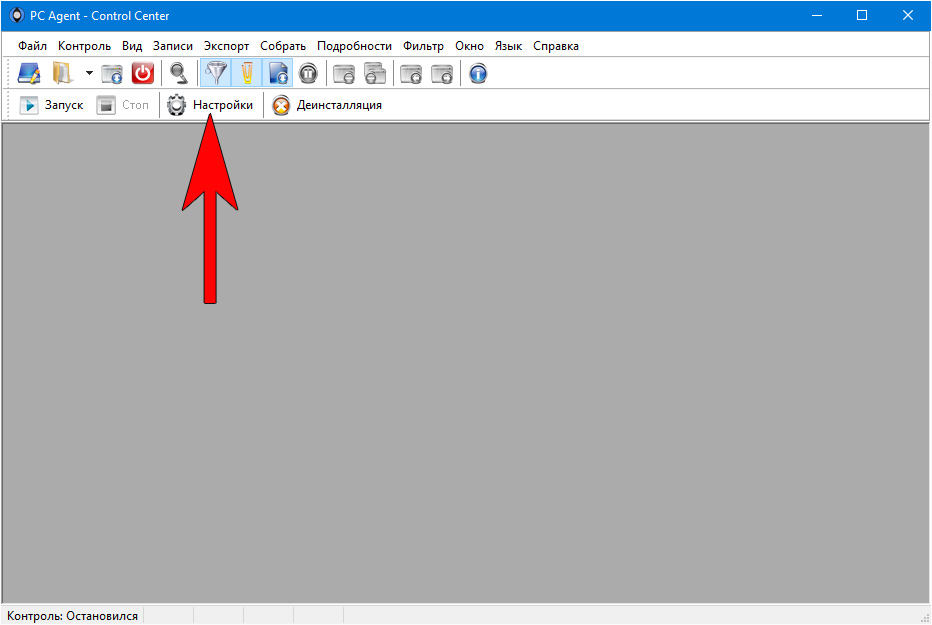Open the magnifying glass search tool

[x=178, y=73]
